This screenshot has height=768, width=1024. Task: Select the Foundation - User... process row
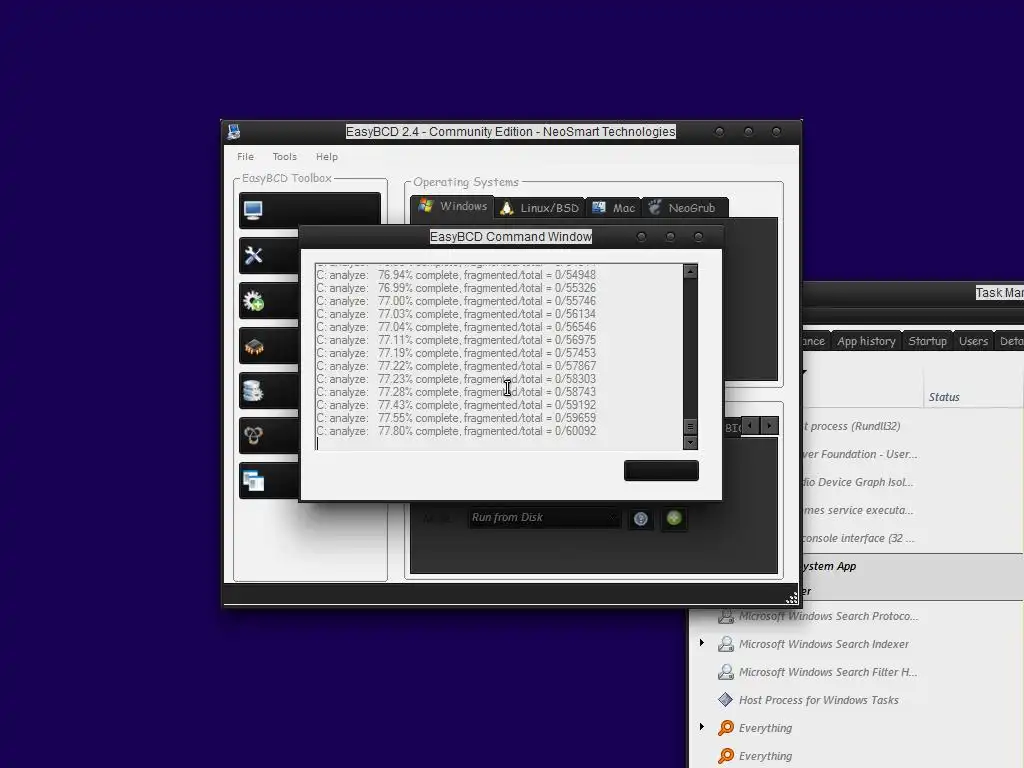point(913,454)
